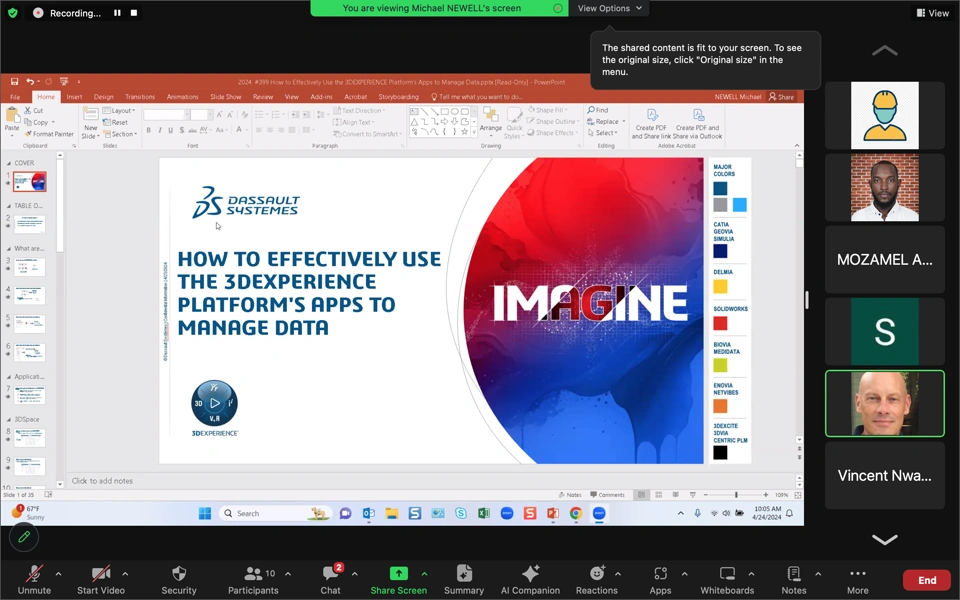Click the Windows Start button in the taskbar
This screenshot has height=600, width=960.
(205, 513)
